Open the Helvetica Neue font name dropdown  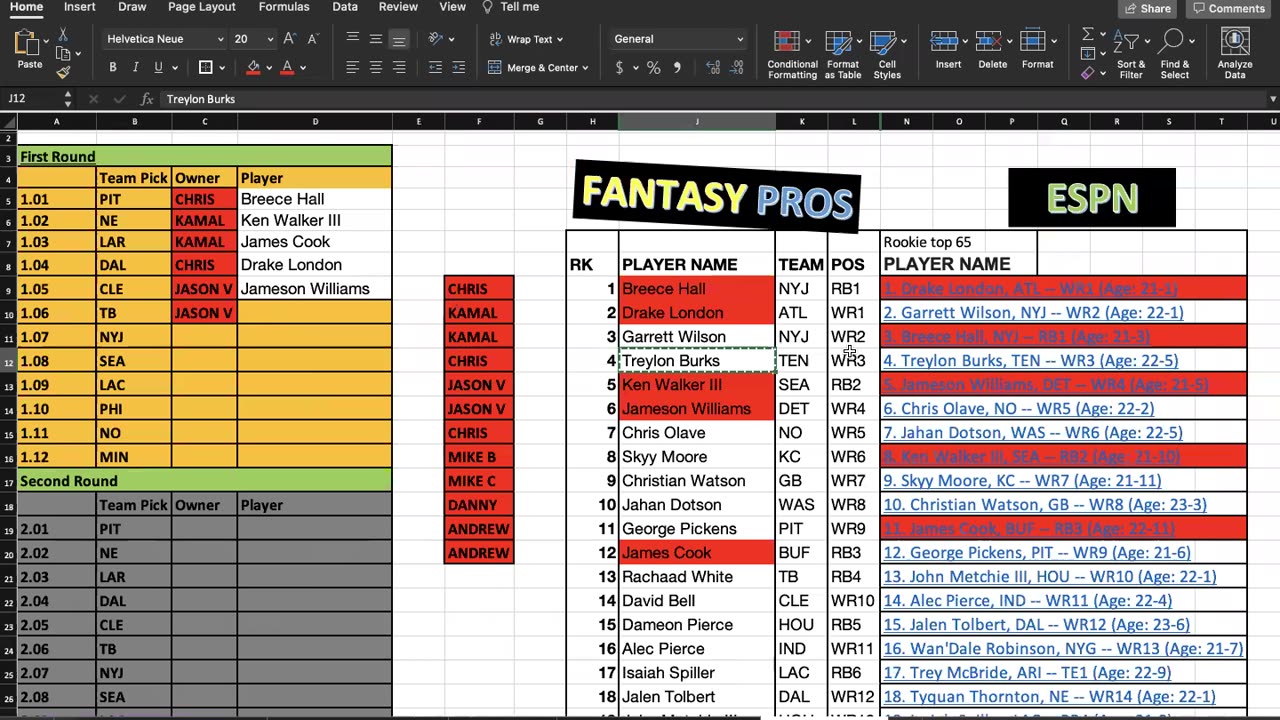click(x=220, y=39)
